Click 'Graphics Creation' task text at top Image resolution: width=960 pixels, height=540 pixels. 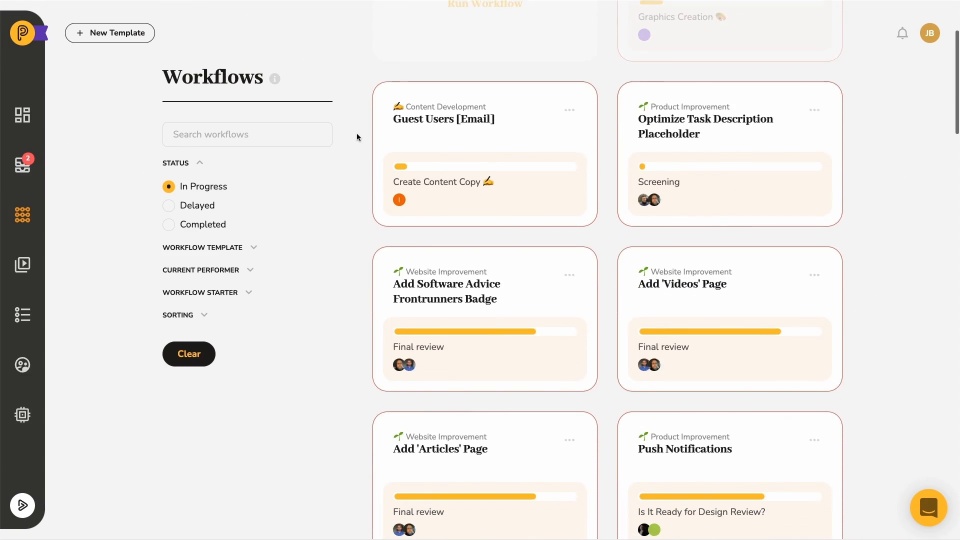coord(681,17)
